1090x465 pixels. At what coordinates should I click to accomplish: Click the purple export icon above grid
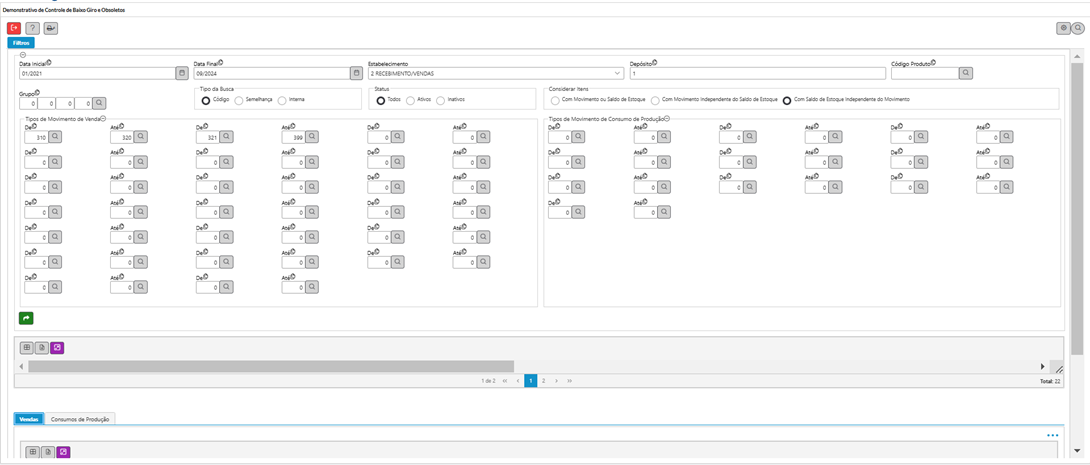(57, 348)
